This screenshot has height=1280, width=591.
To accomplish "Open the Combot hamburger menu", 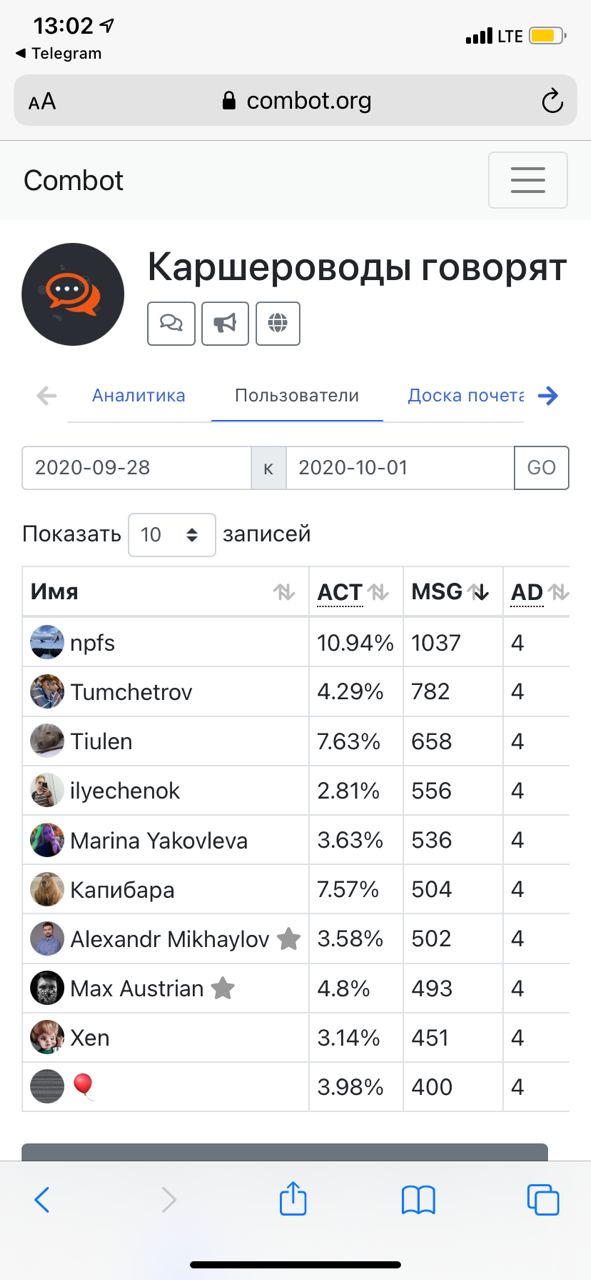I will (x=527, y=180).
